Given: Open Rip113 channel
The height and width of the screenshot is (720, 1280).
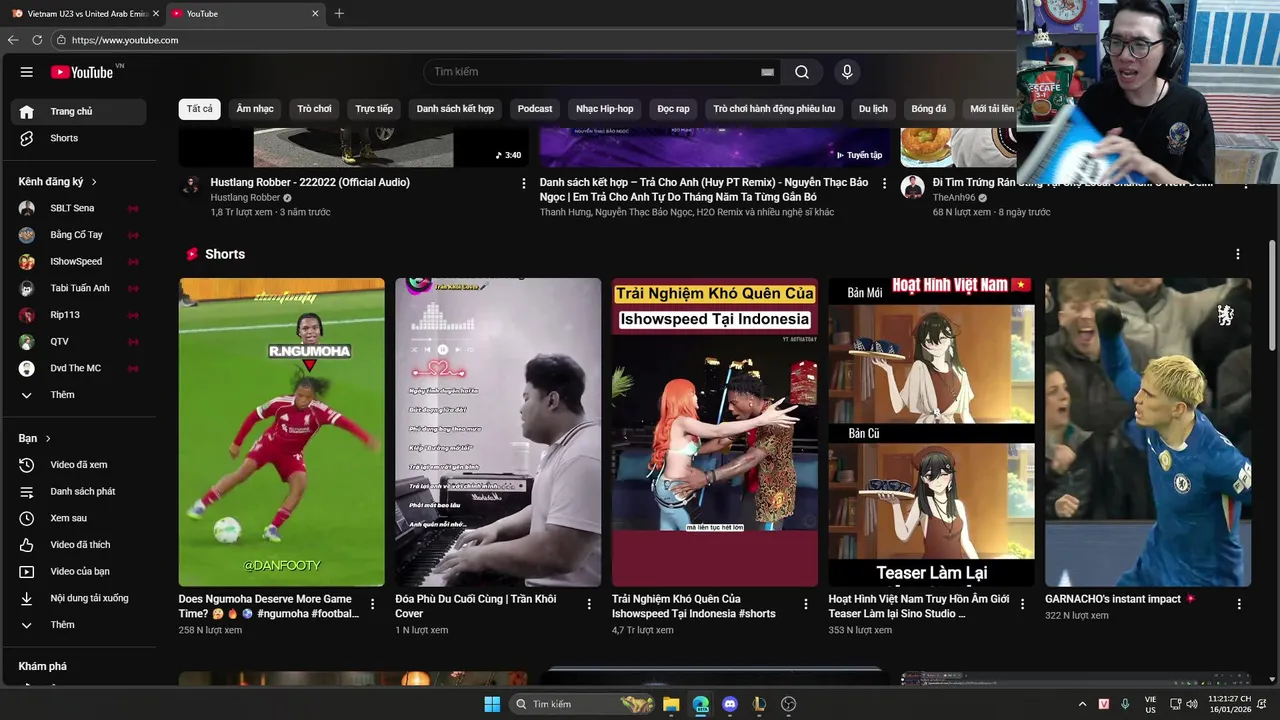Looking at the screenshot, I should tap(78, 315).
